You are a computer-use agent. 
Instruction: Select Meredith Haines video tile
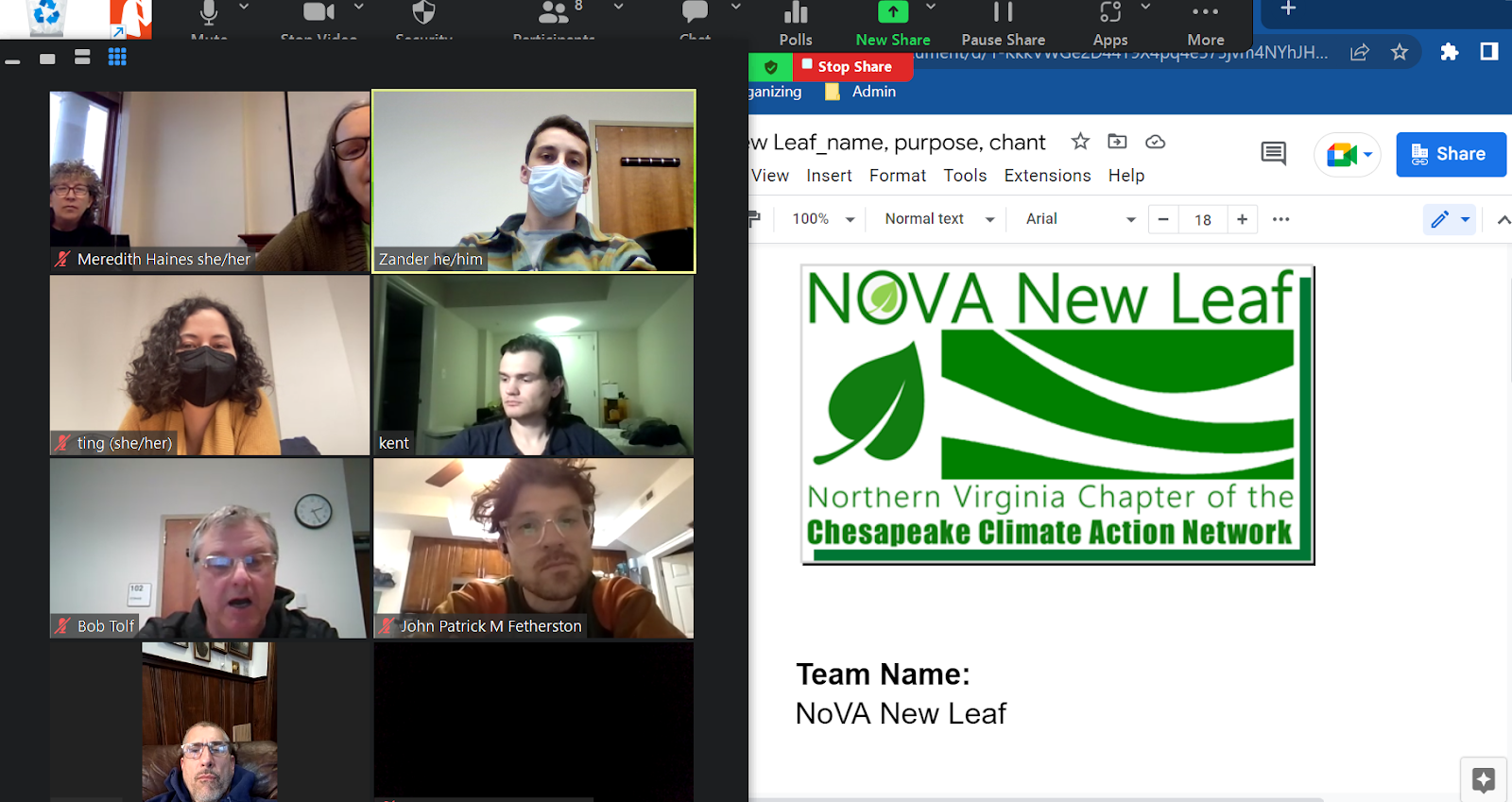coord(210,181)
